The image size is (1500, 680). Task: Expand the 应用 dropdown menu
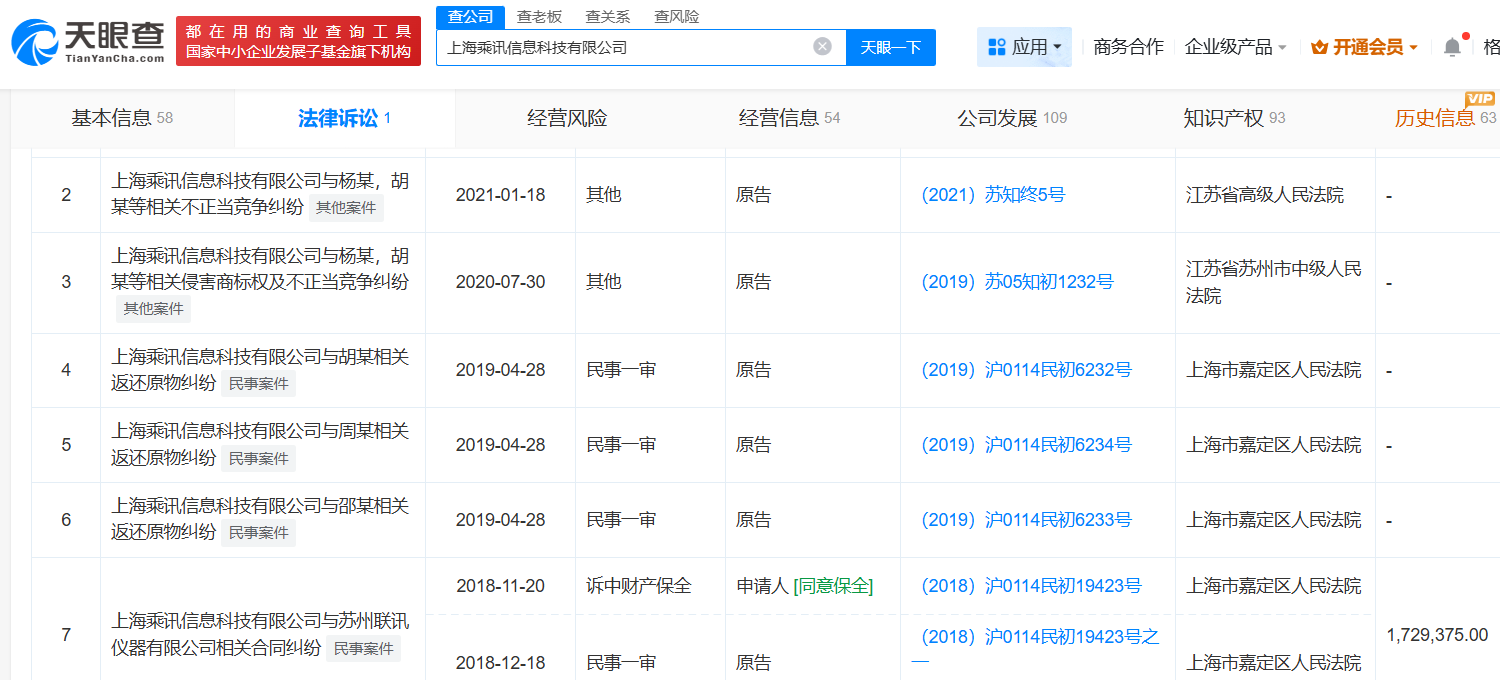point(1024,47)
